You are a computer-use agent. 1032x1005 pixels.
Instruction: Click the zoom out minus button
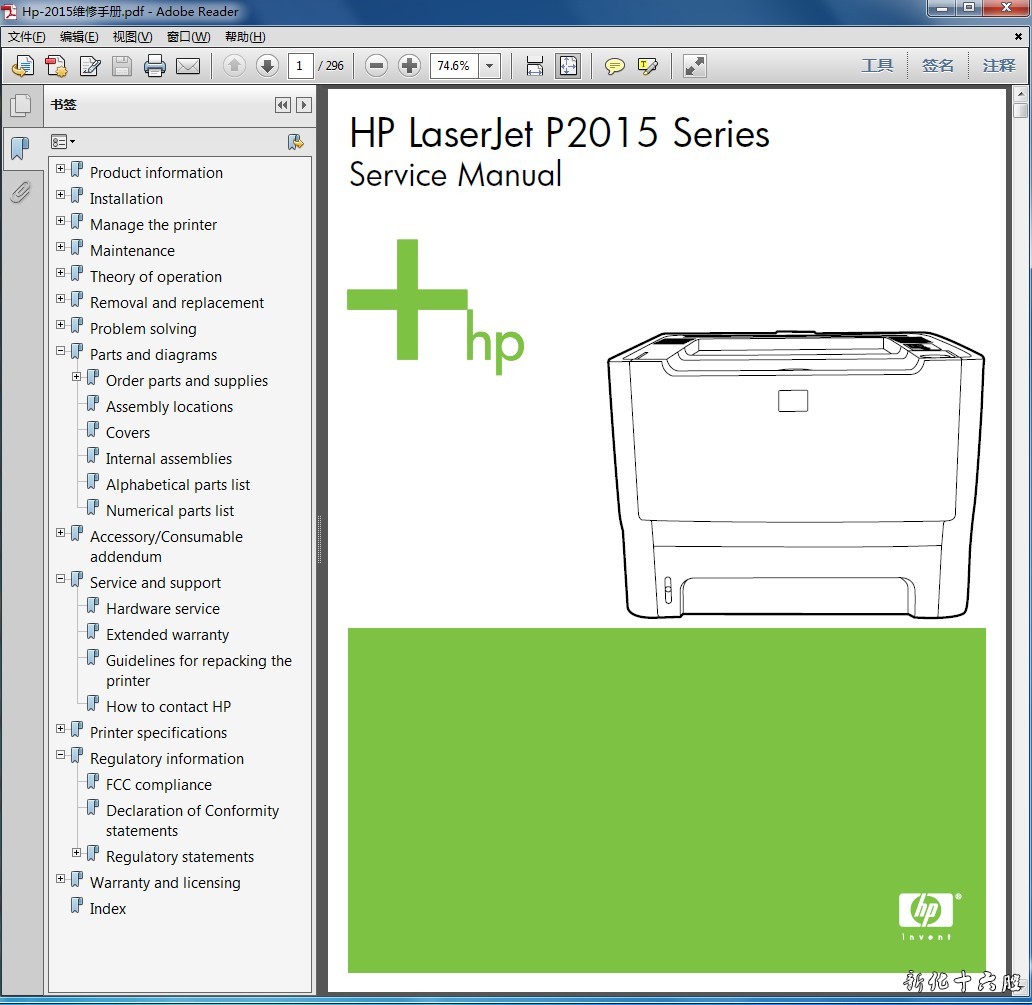(376, 66)
